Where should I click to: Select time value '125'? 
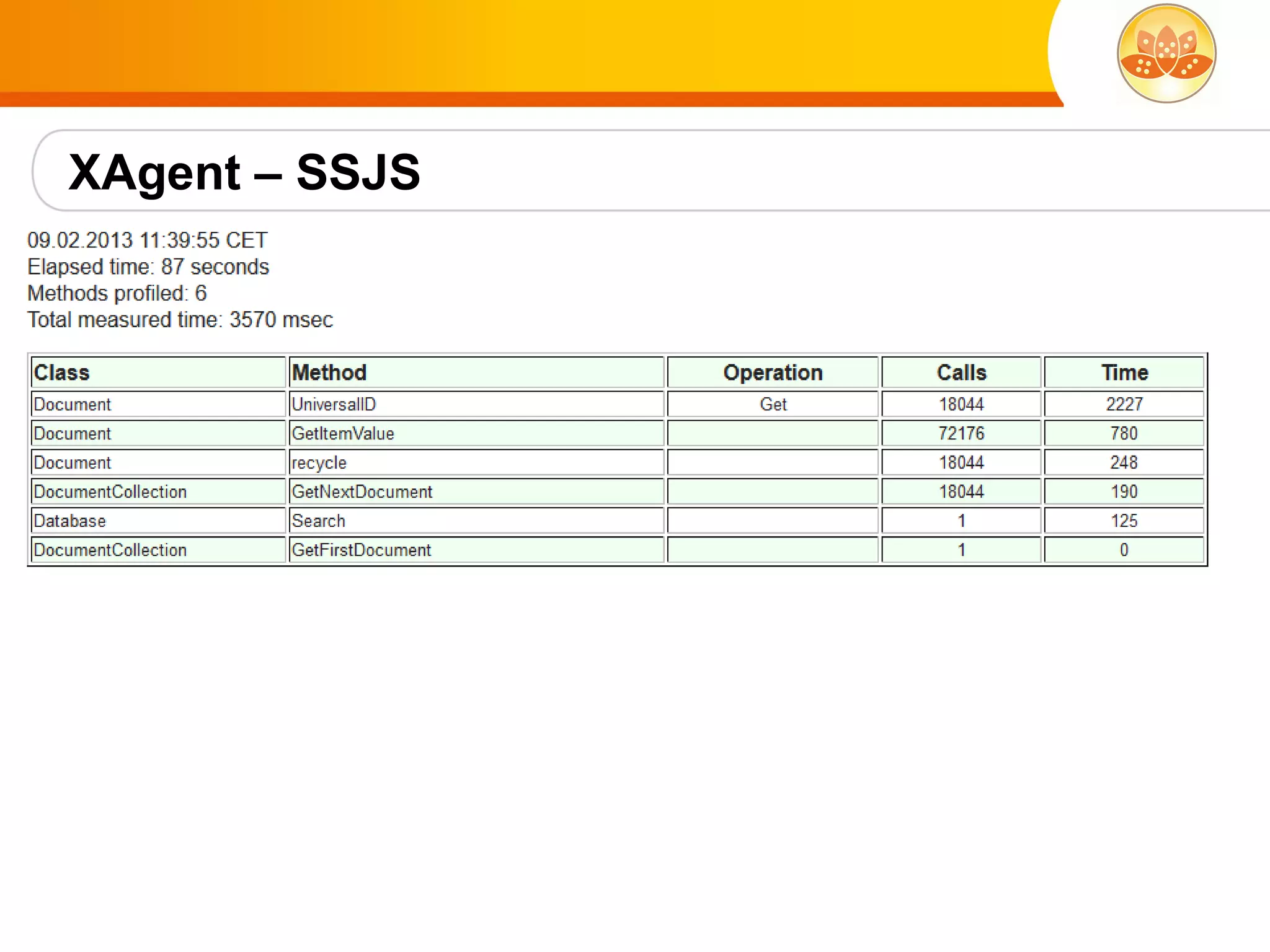pos(1124,521)
